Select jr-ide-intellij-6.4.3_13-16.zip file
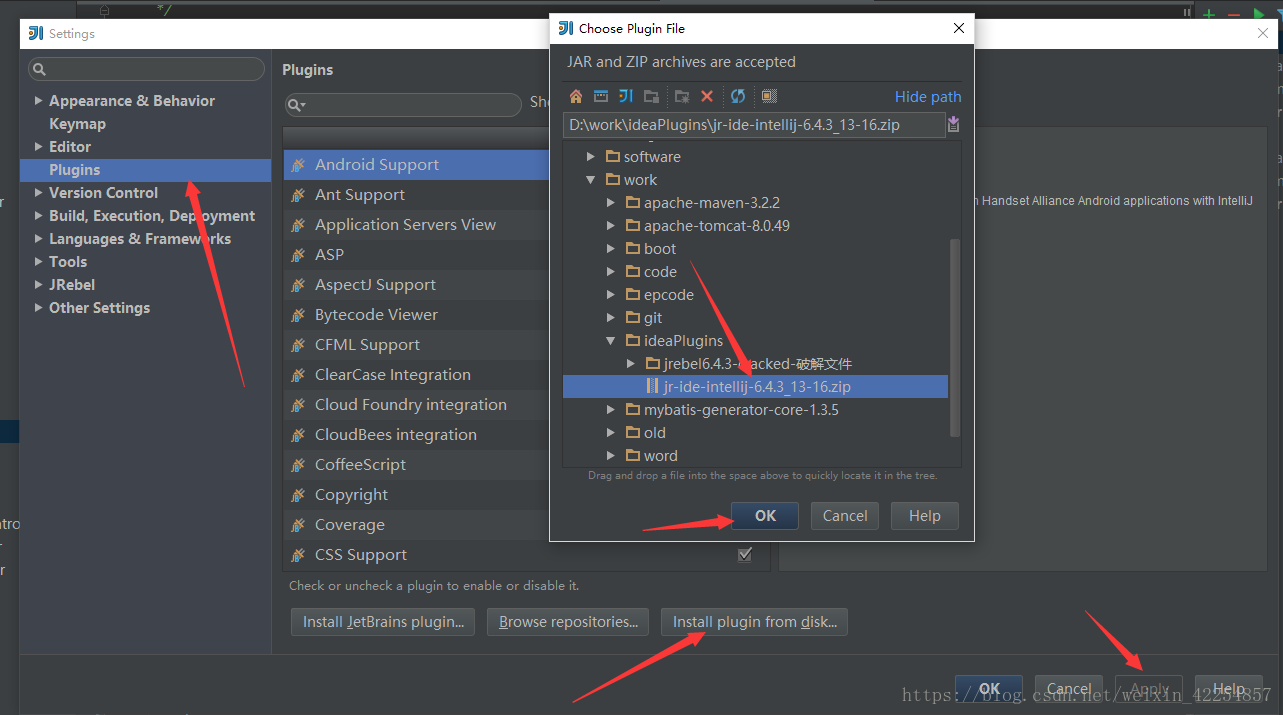The height and width of the screenshot is (715, 1283). pos(755,387)
